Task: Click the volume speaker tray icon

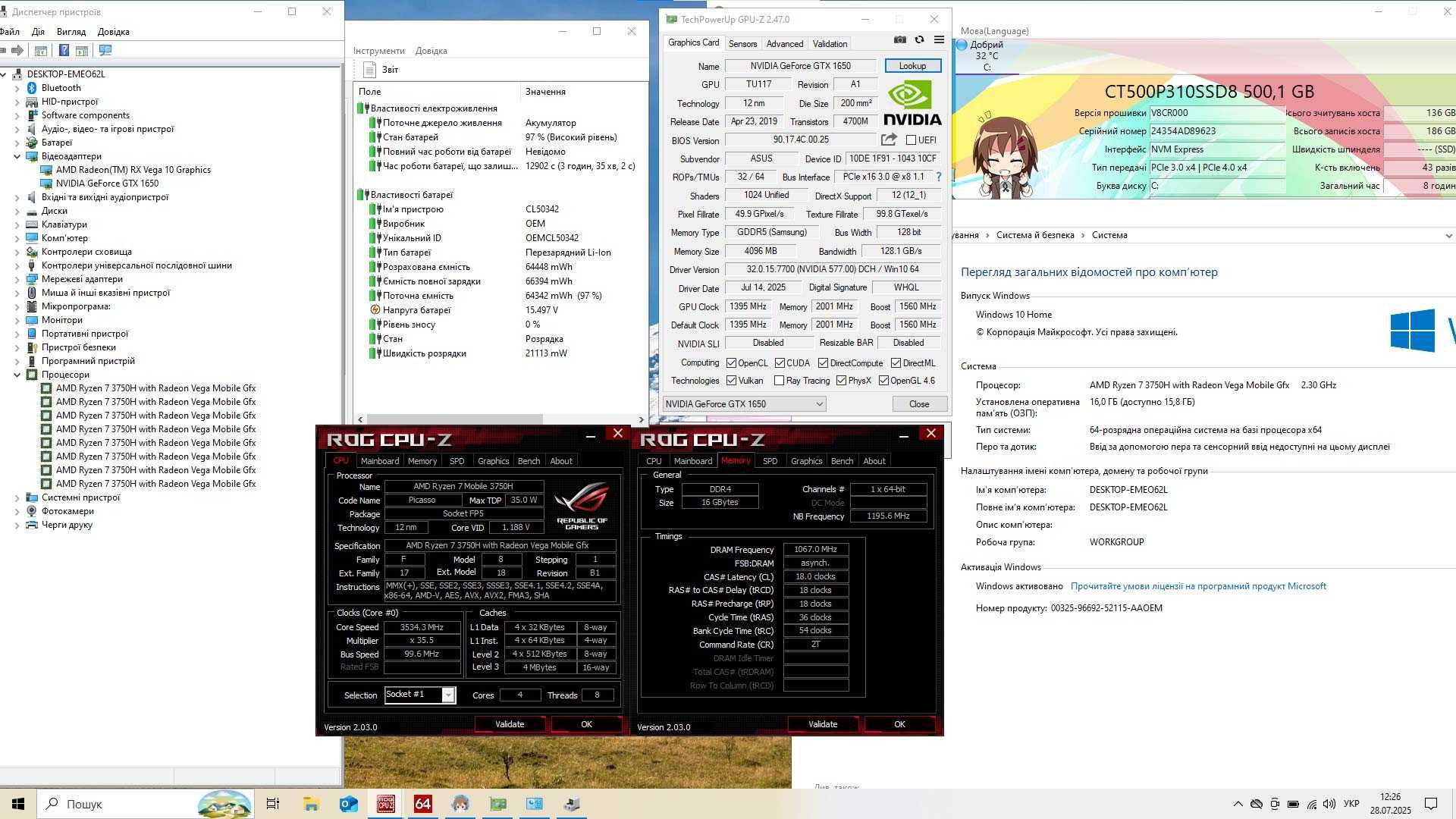Action: click(x=1329, y=804)
